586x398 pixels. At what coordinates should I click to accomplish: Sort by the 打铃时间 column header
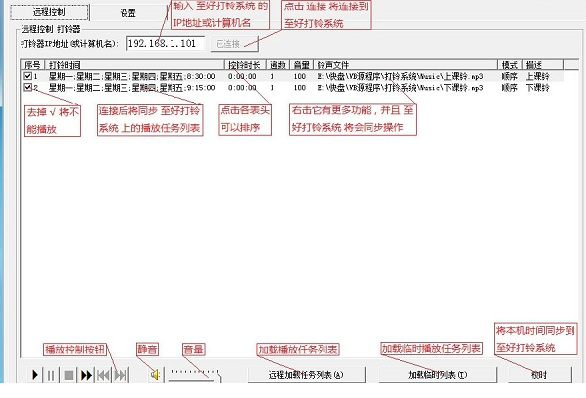(135, 65)
